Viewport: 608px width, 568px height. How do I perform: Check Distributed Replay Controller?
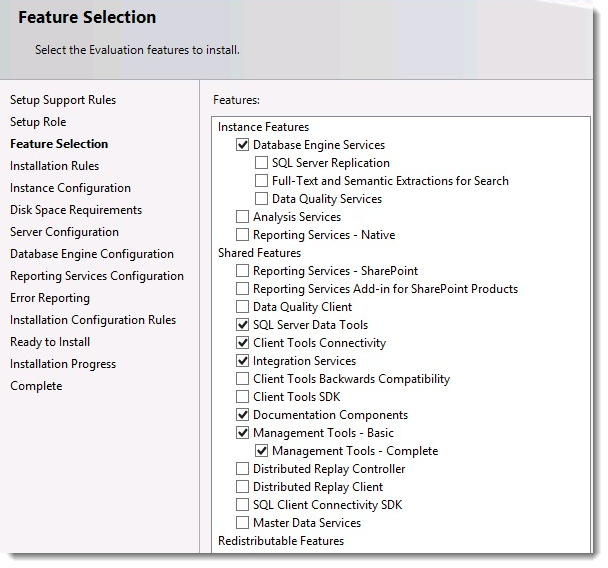click(242, 469)
